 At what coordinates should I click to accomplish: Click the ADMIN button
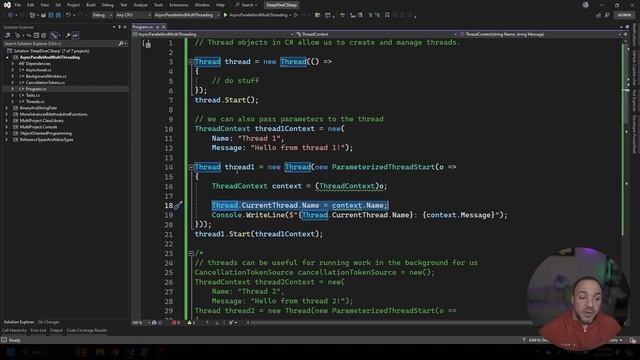(624, 15)
